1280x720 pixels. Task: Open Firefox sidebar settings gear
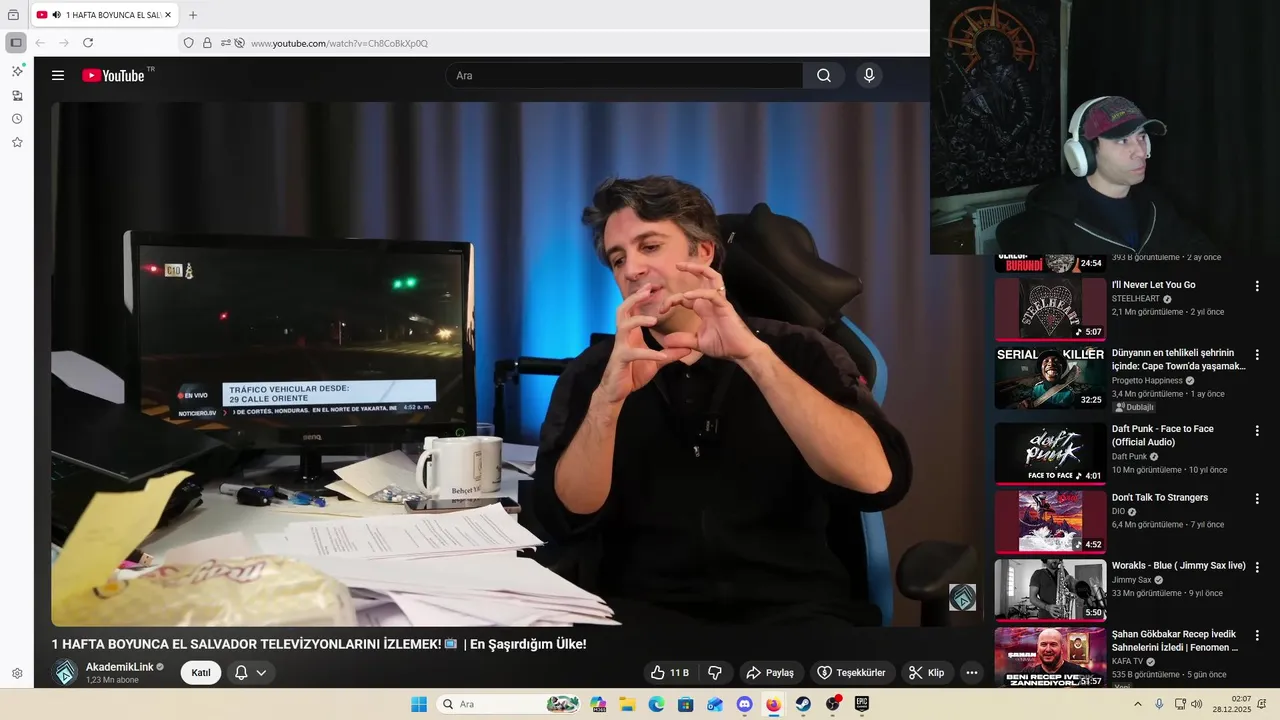(17, 674)
